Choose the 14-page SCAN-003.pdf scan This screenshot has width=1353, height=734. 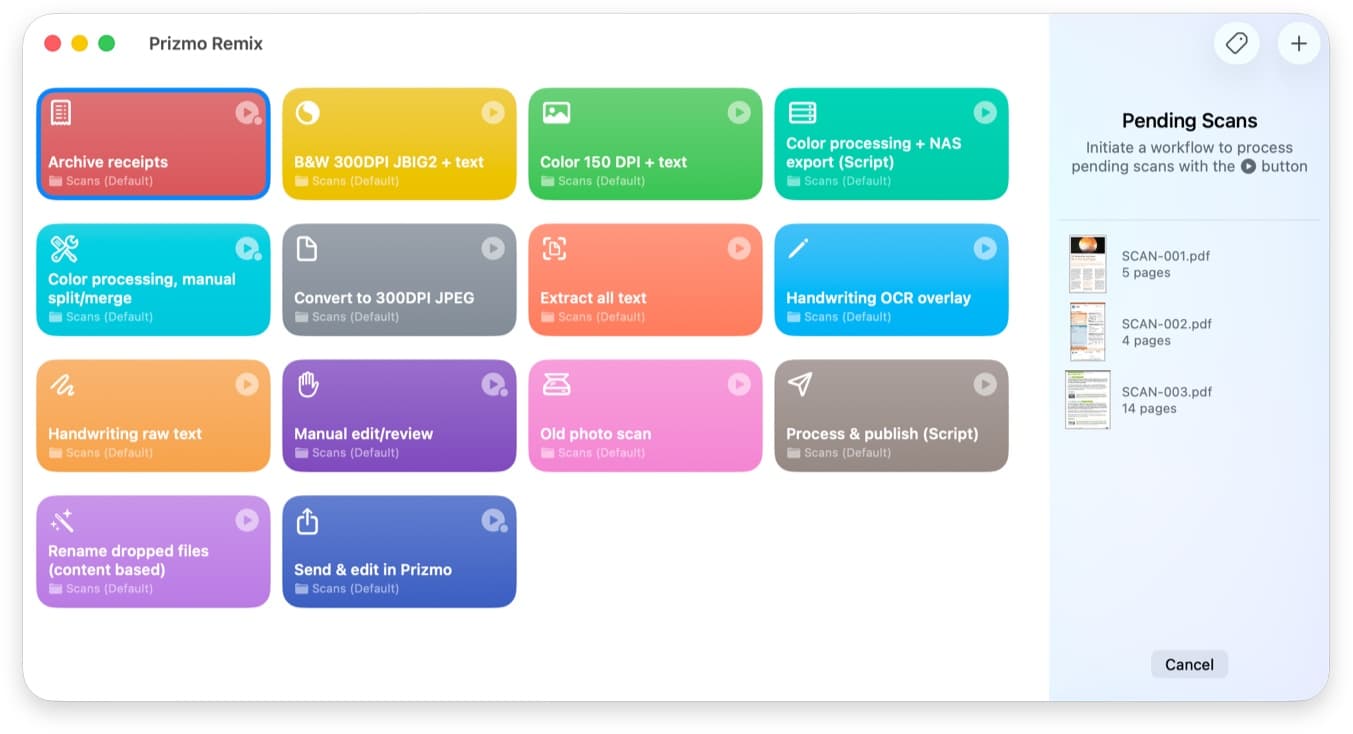click(x=1087, y=399)
